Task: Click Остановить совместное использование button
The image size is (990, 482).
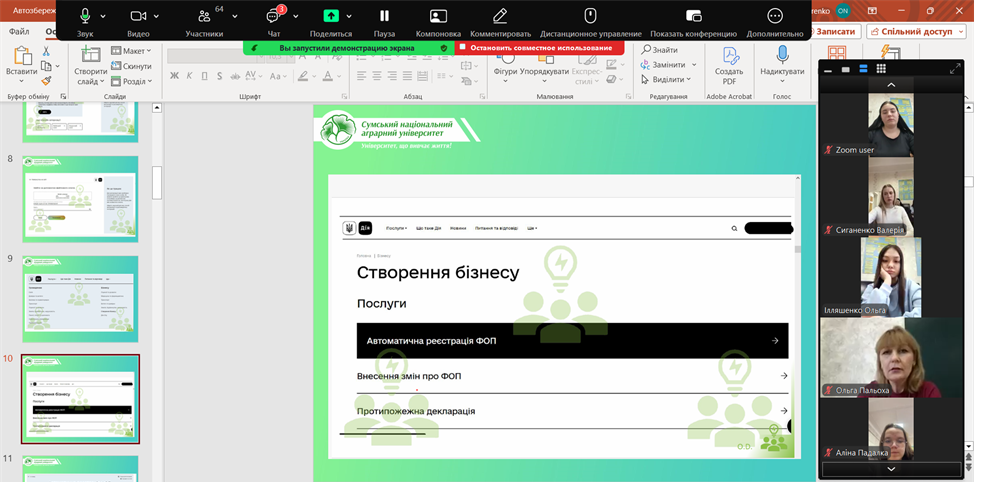Action: point(540,47)
